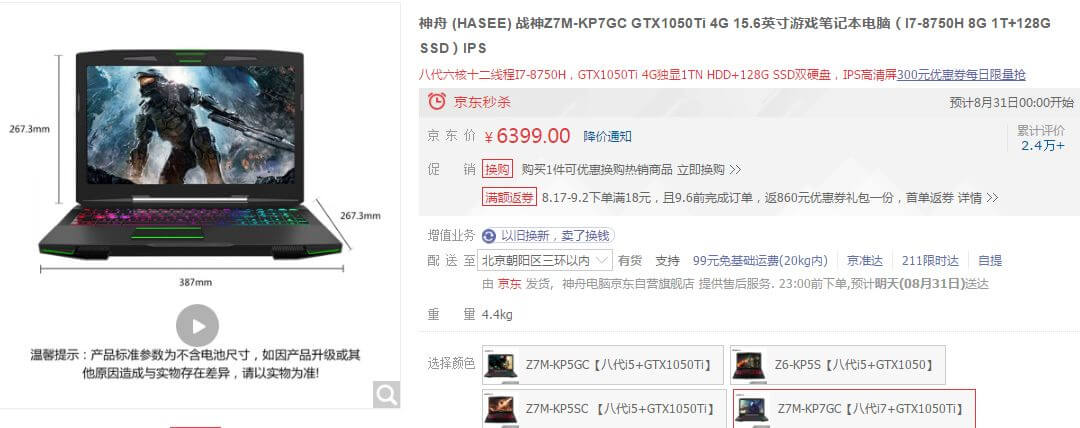Screen dimensions: 1080x428
Task: Select the Z7M-KP7GC i7 model option
Action: tap(854, 409)
